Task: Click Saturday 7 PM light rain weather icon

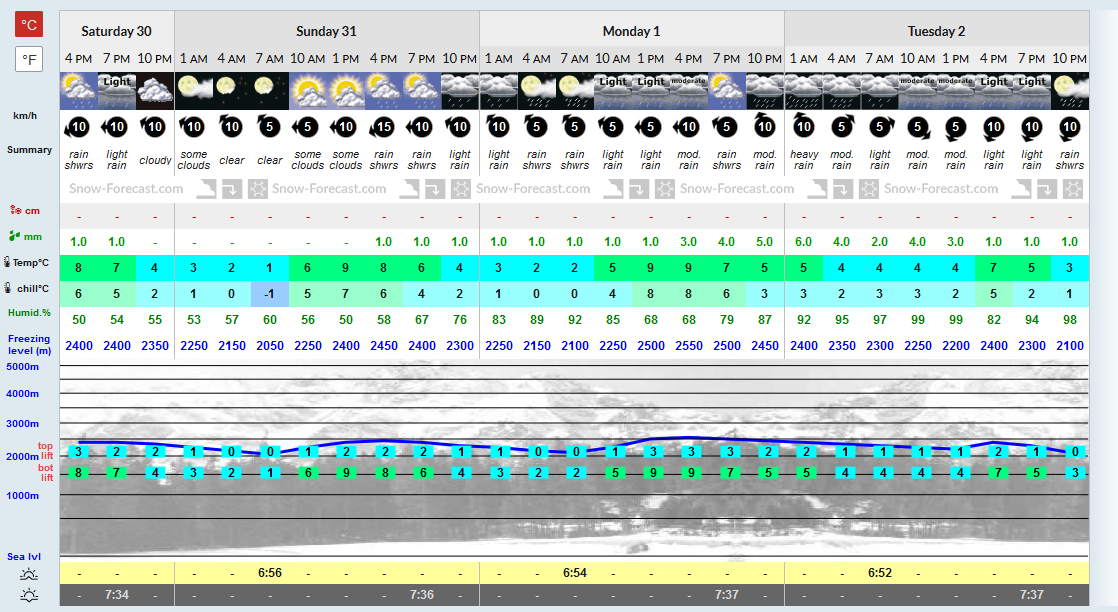Action: point(116,91)
